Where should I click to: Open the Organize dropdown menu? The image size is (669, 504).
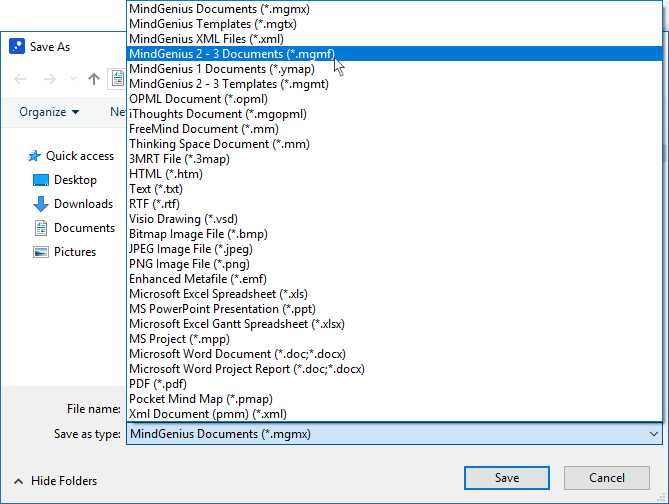[x=49, y=112]
